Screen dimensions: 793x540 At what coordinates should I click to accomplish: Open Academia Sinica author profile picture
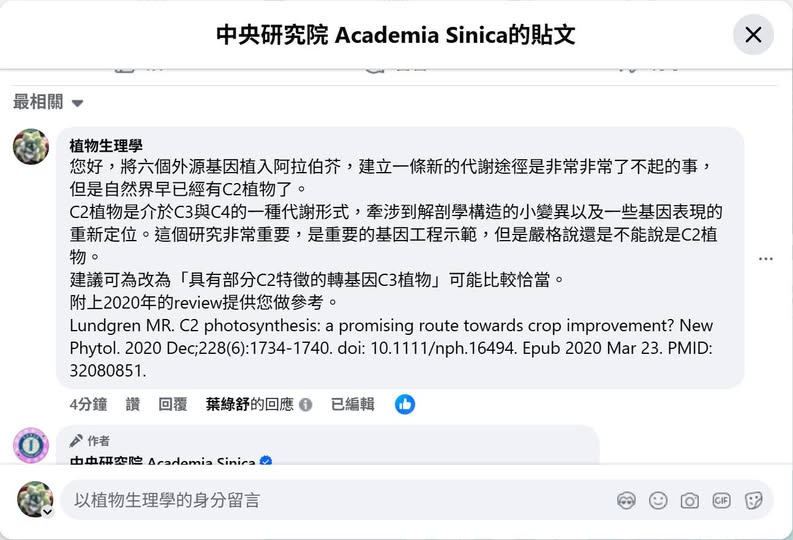tap(31, 444)
